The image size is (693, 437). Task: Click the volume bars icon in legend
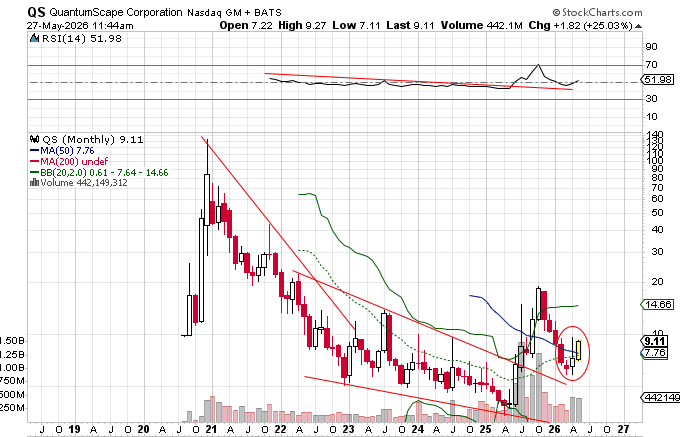tap(34, 182)
